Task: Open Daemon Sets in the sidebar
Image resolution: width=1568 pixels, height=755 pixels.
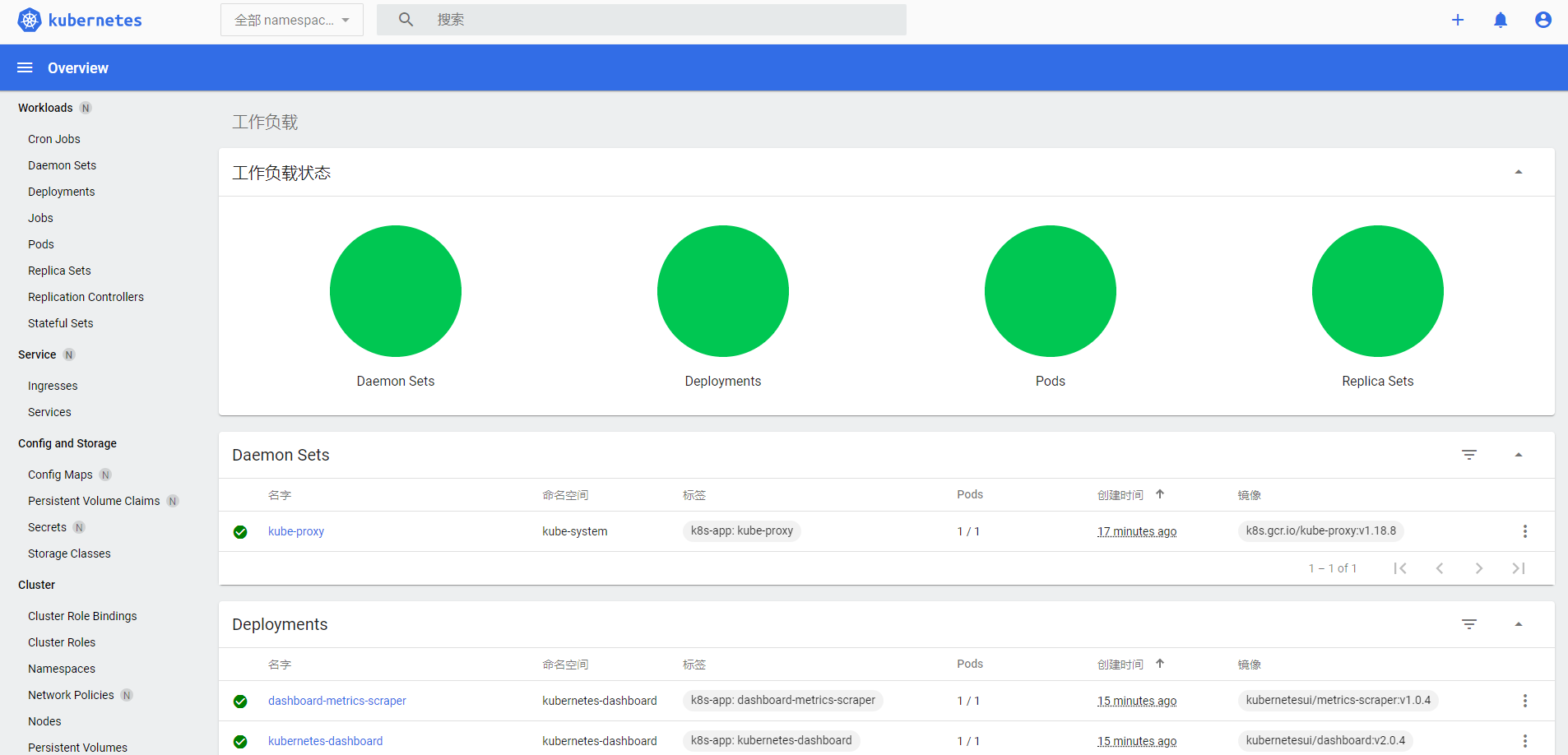Action: [62, 165]
